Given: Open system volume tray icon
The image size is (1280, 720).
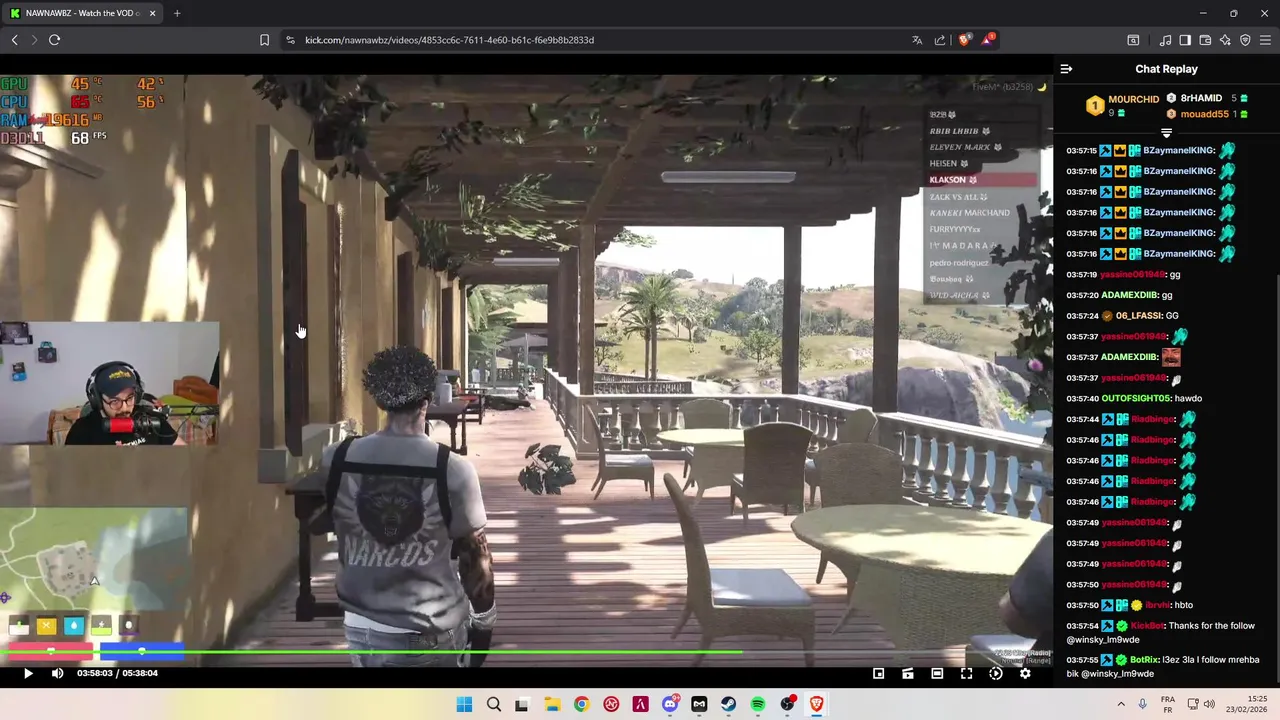Looking at the screenshot, I should [x=1209, y=704].
